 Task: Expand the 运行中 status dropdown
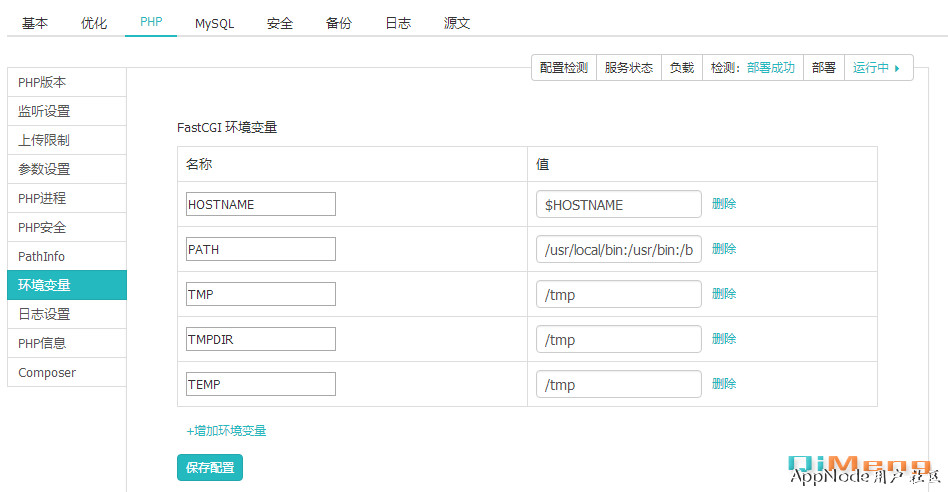(x=877, y=68)
